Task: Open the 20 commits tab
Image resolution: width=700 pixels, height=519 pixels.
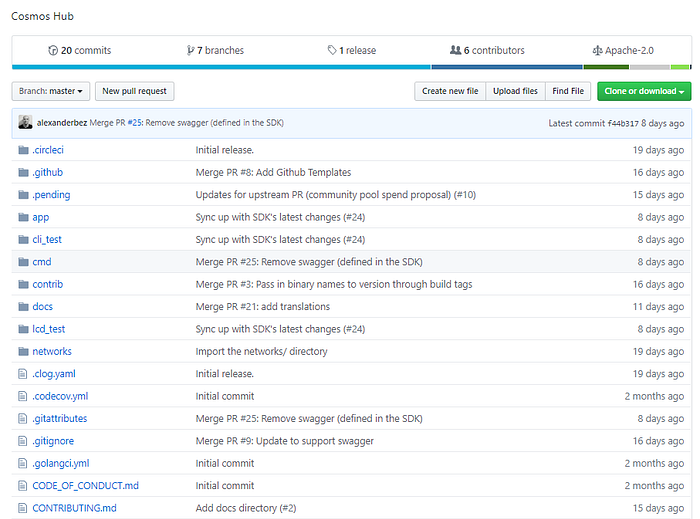Action: [79, 50]
